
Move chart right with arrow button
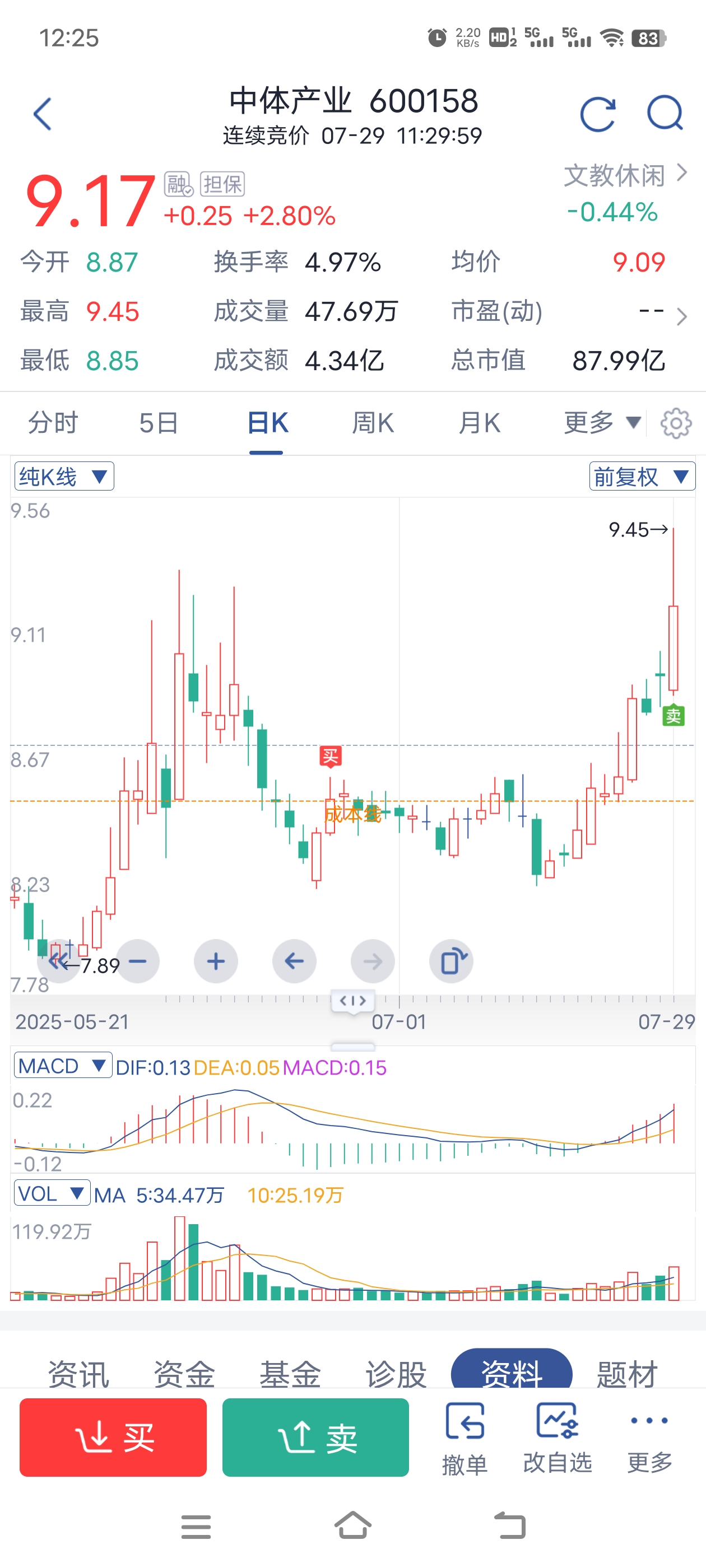373,961
